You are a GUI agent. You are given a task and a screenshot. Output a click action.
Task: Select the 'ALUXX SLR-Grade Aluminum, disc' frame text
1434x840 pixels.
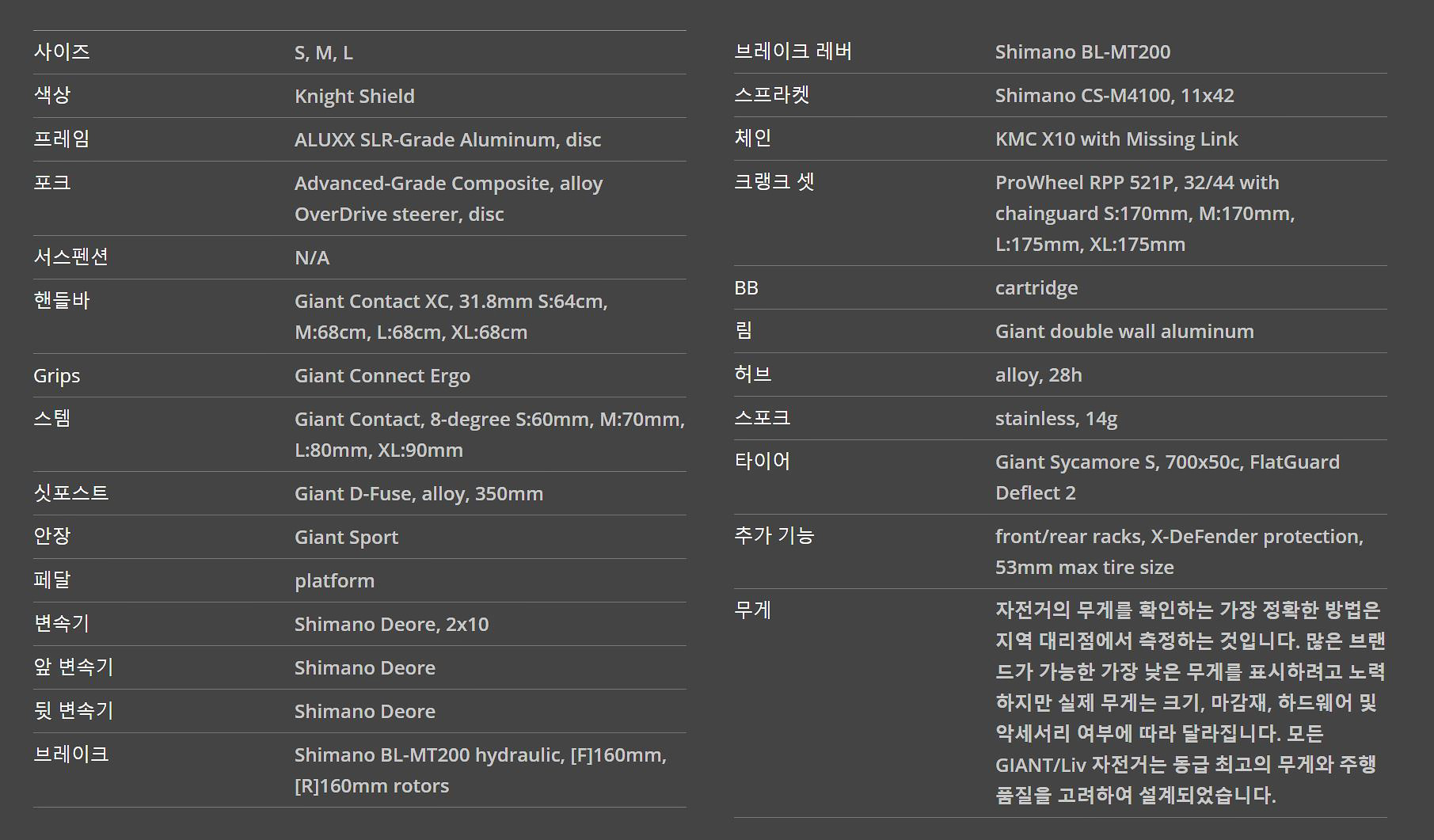click(x=447, y=140)
